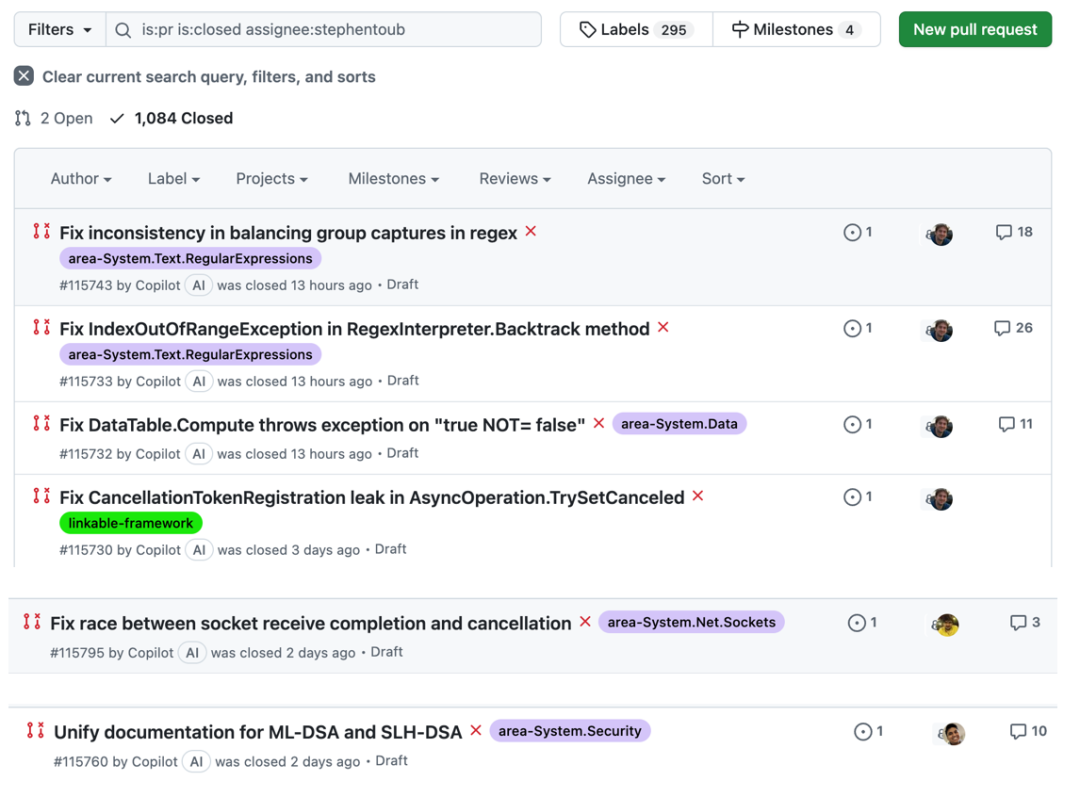Click closed PR icon beside CancellationTokenRegistration PR
This screenshot has height=797, width=1080.
pyautogui.click(x=41, y=497)
